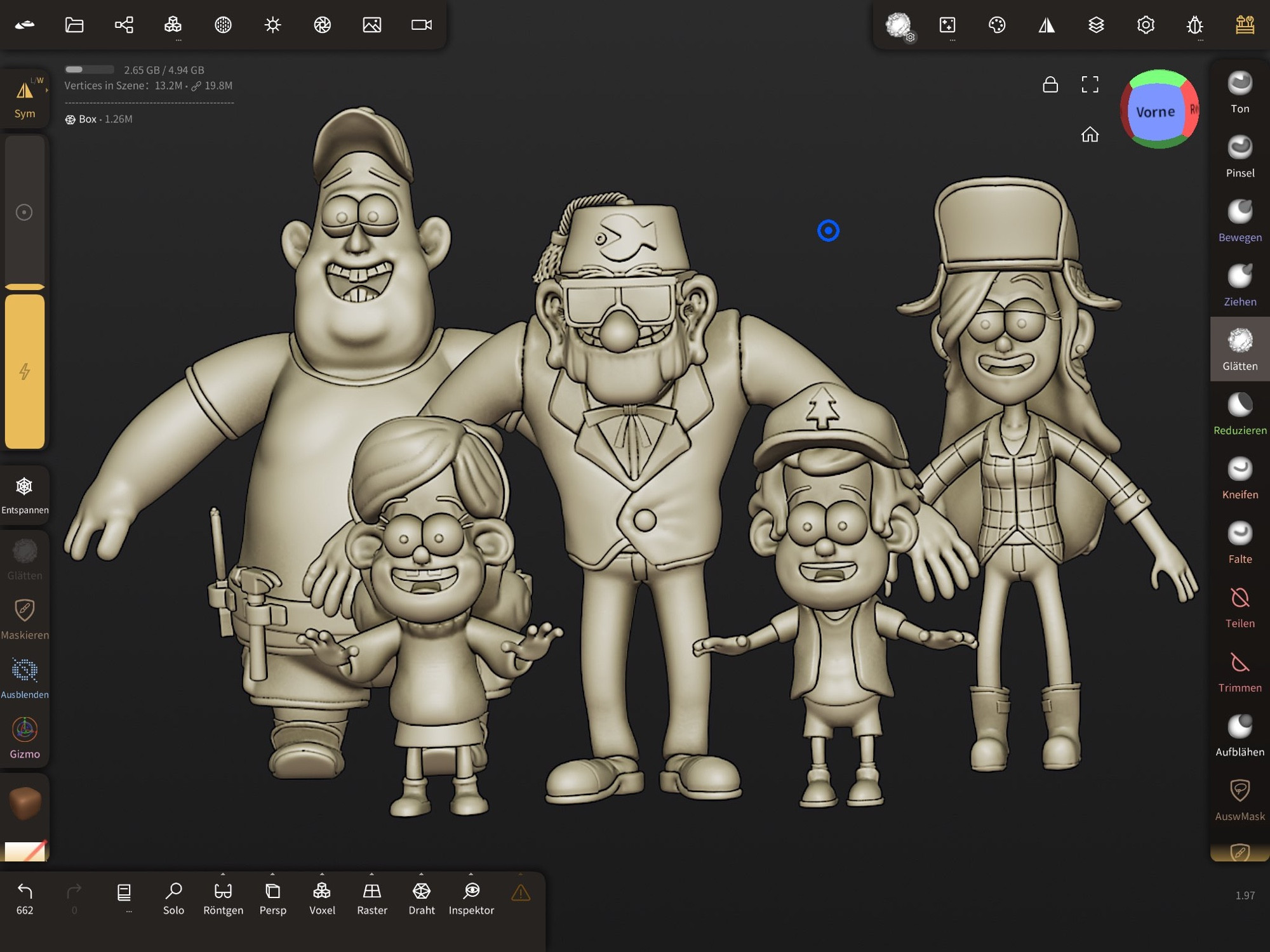
Task: Expand Draht options arrow
Action: (421, 874)
